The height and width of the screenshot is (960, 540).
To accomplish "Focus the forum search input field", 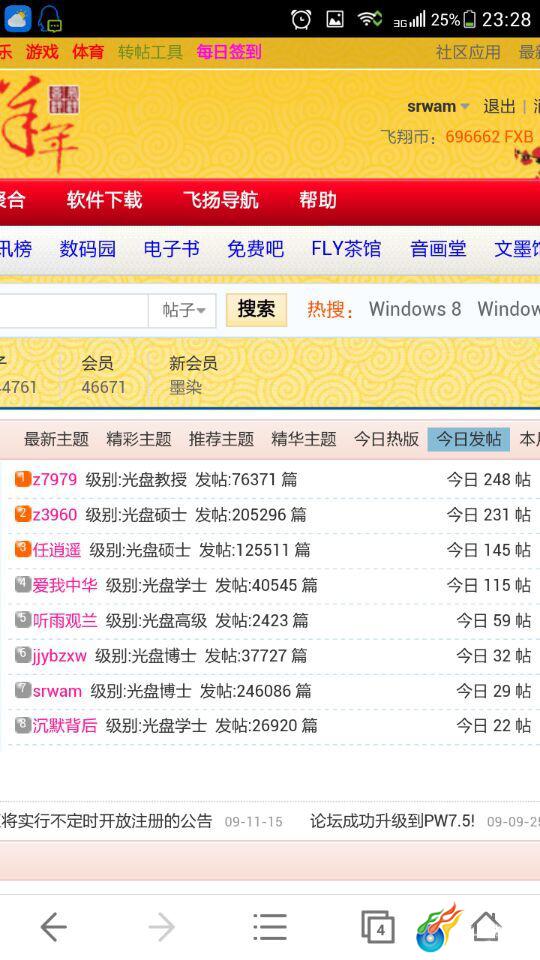I will point(74,310).
